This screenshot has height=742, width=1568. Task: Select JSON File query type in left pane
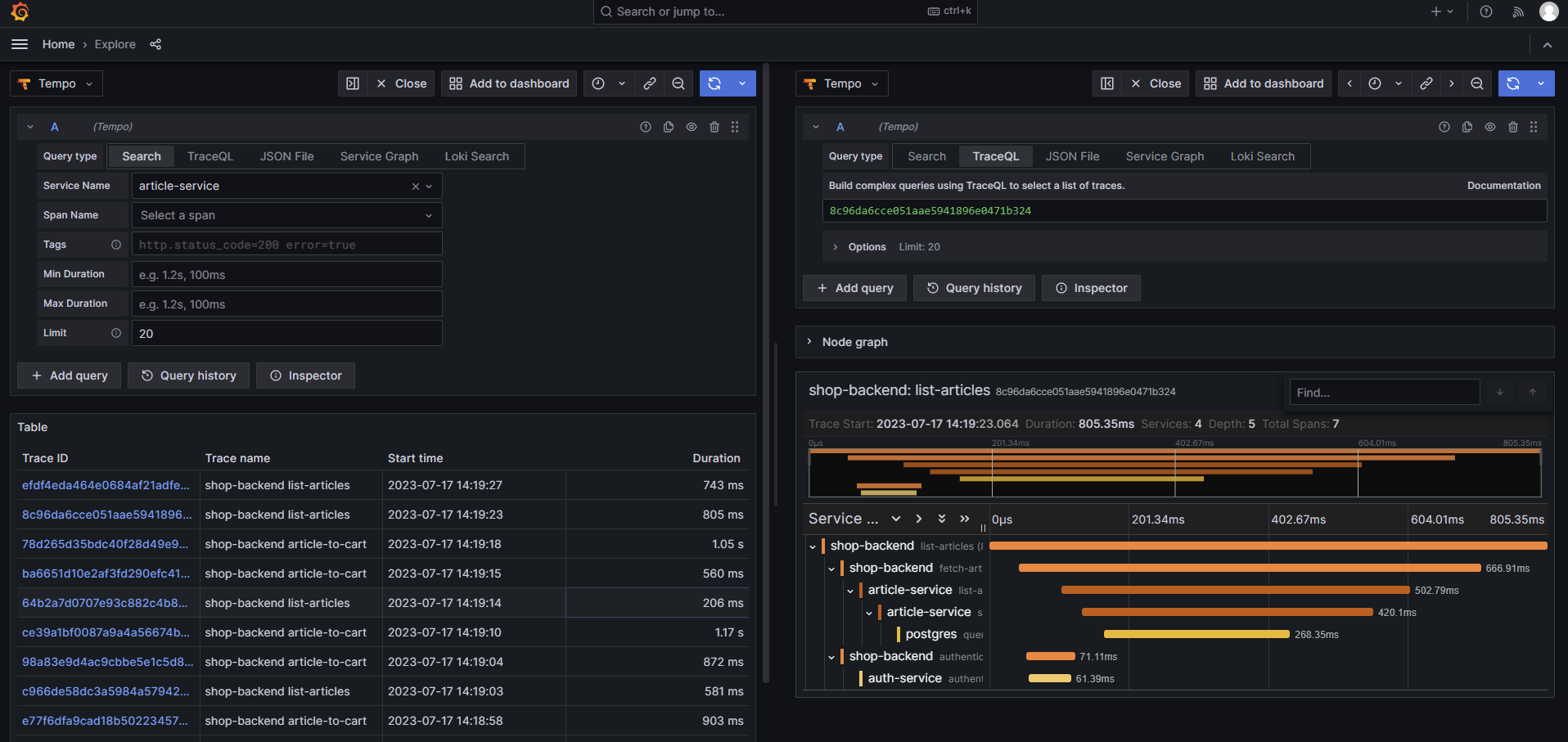point(287,156)
